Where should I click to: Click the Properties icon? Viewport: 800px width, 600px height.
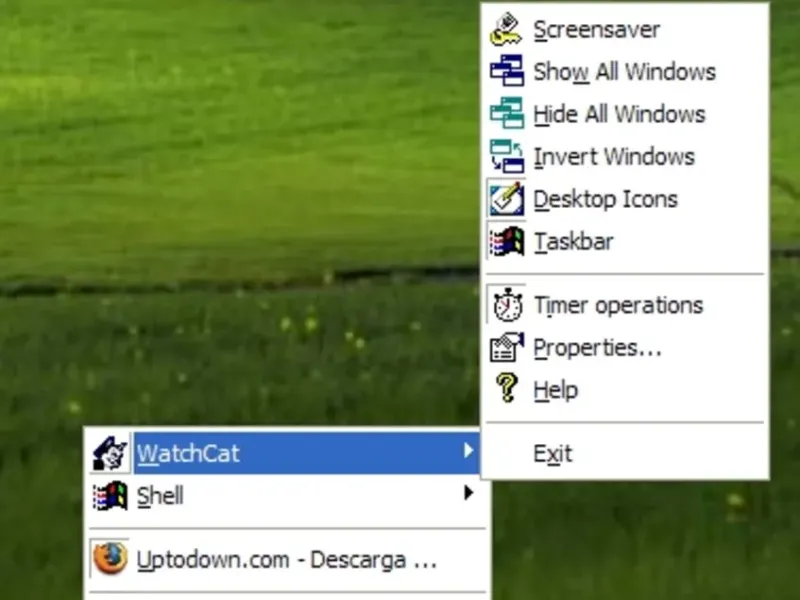pos(507,347)
